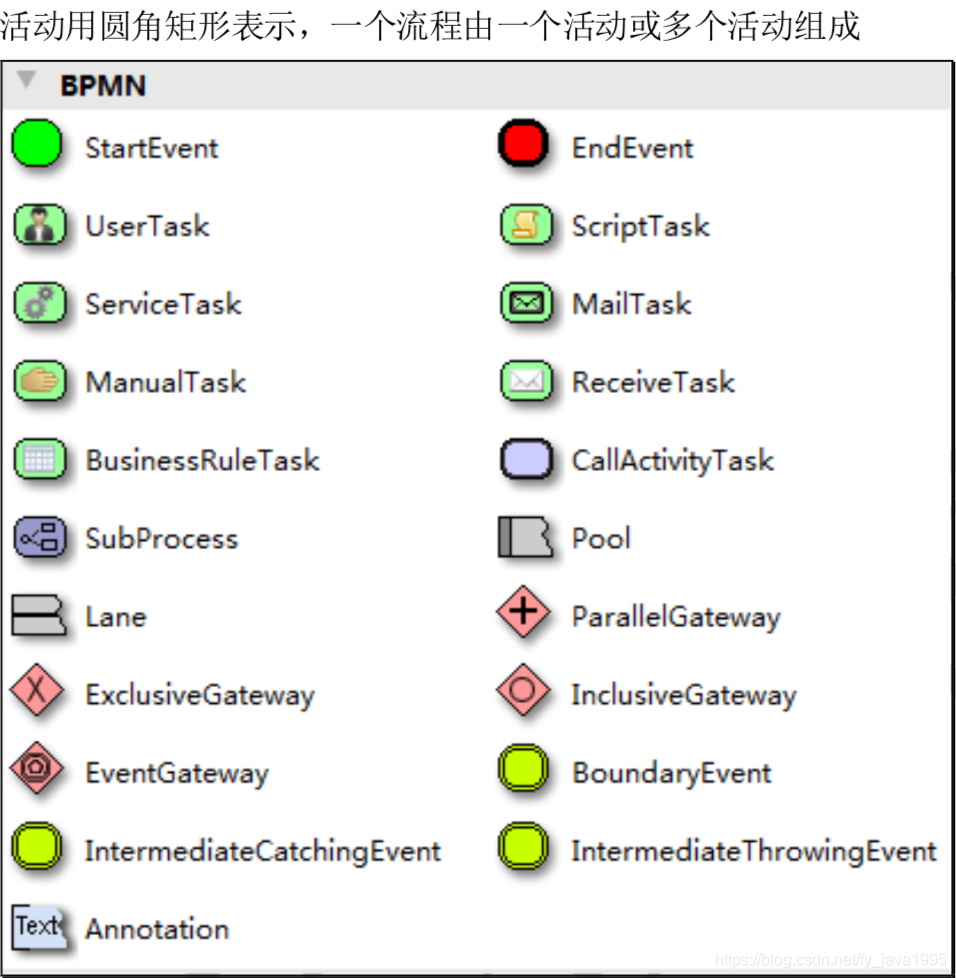956x978 pixels.
Task: Click the Lane palette entry
Action: 79,616
